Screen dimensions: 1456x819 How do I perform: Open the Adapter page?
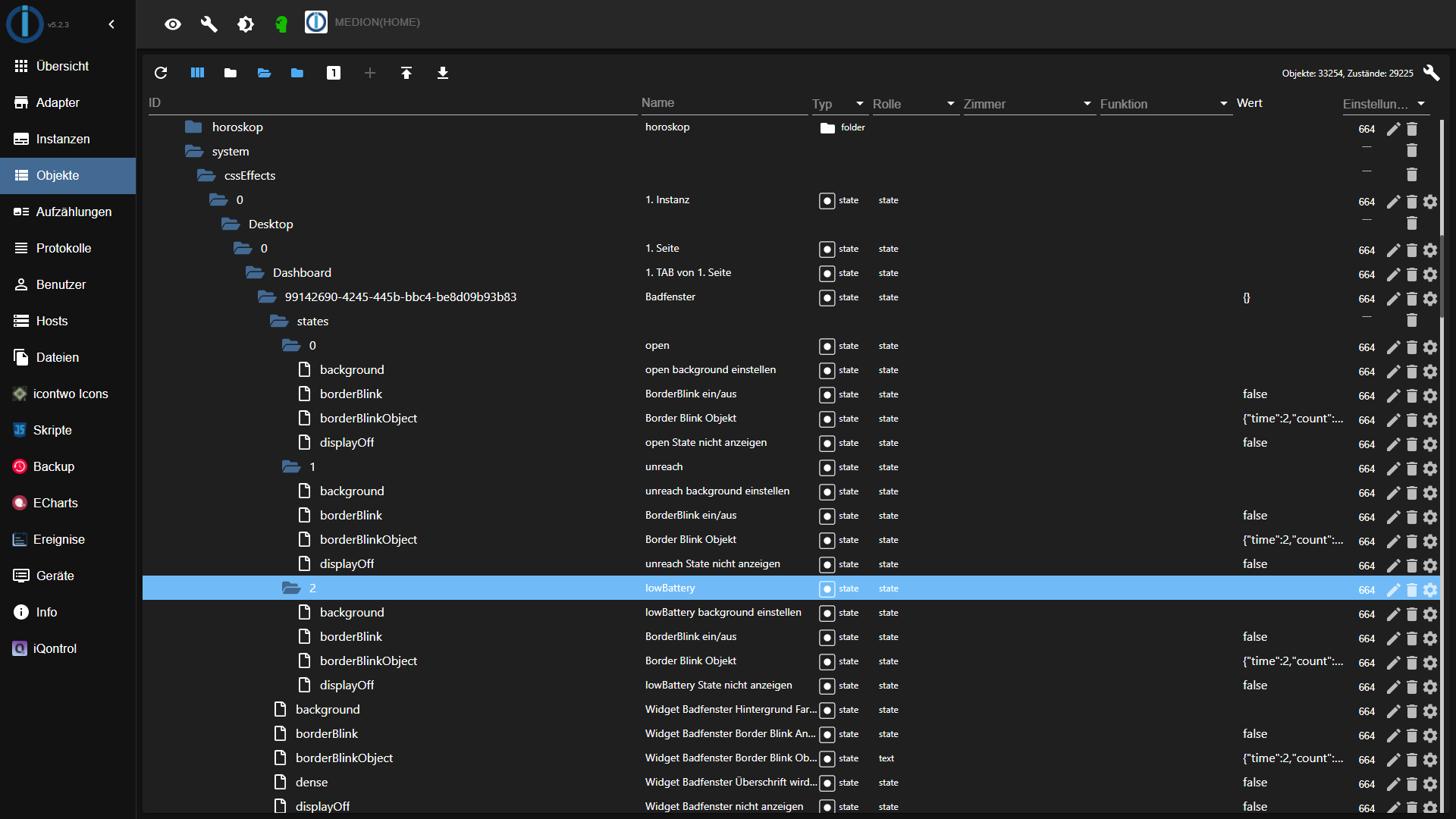68,102
